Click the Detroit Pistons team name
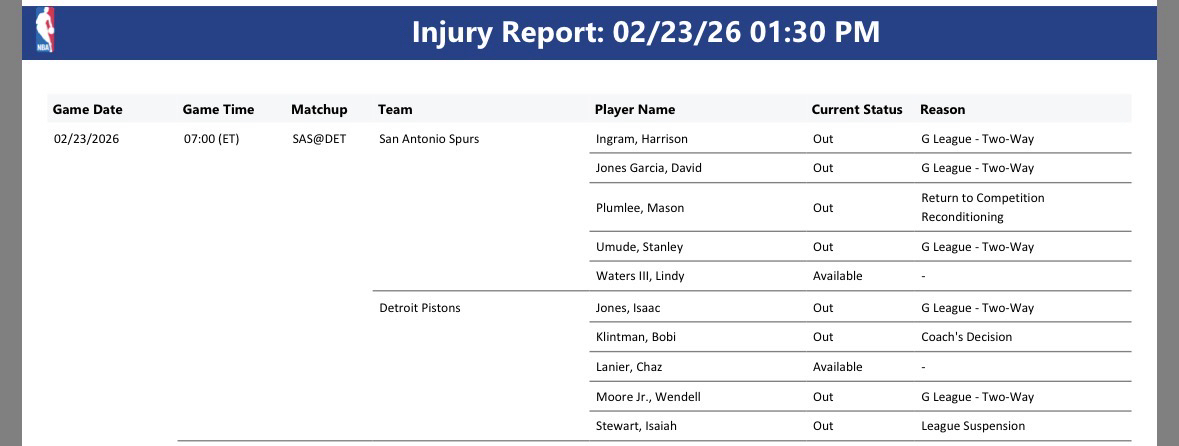The image size is (1179, 446). 420,308
